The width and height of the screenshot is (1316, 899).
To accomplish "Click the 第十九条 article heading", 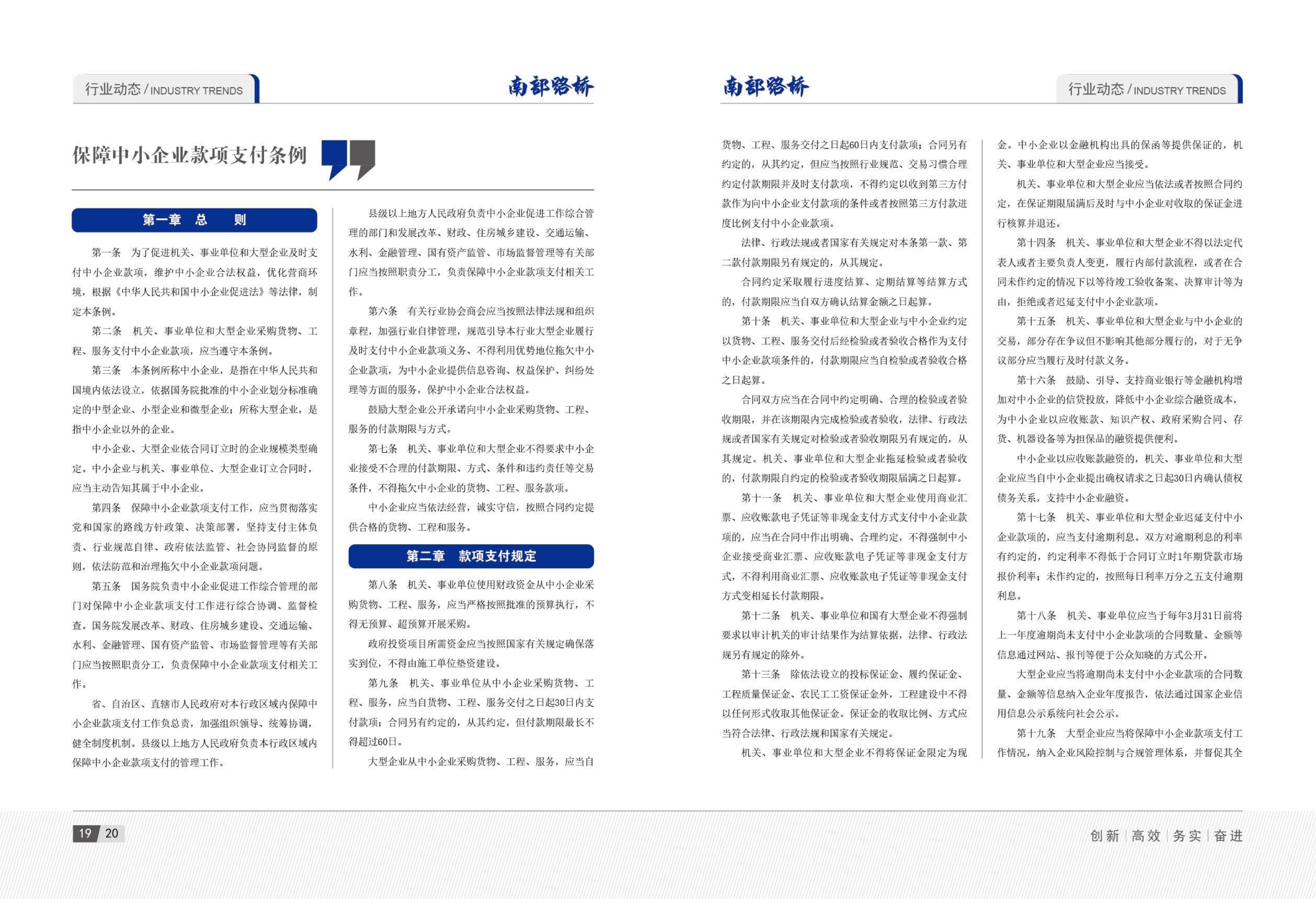I will [x=1037, y=733].
